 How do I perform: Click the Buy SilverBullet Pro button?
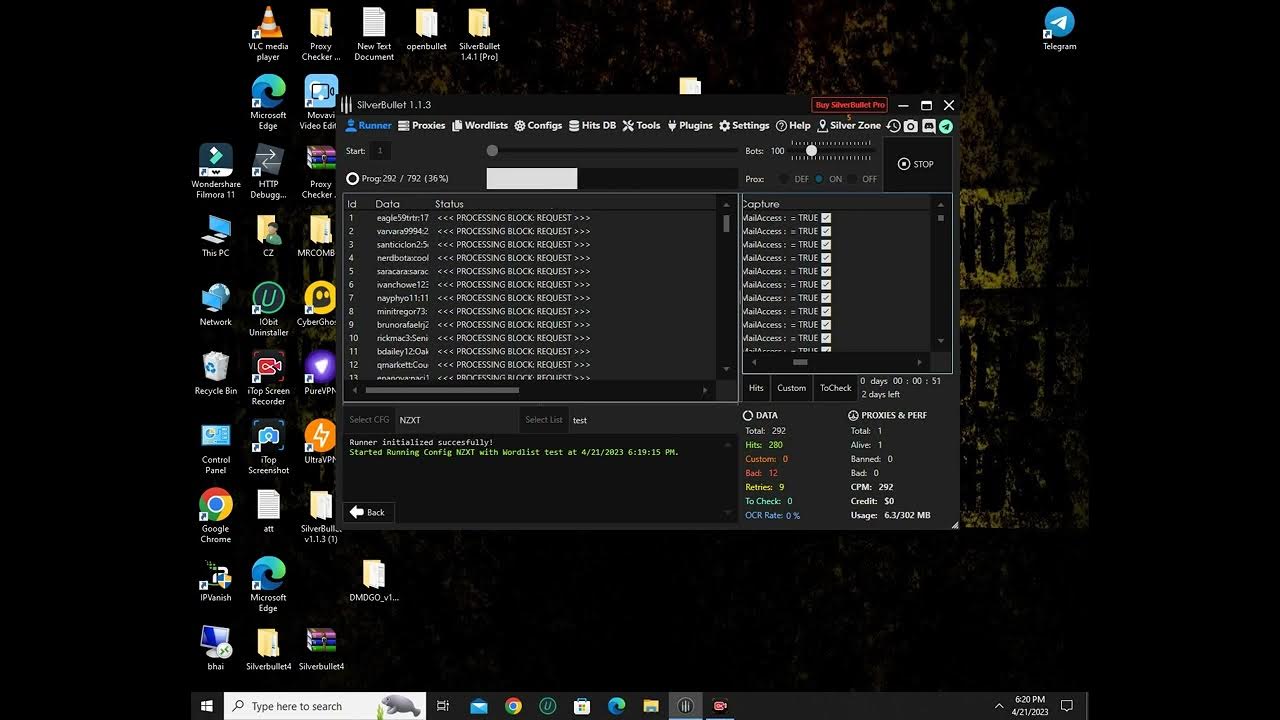[x=849, y=105]
